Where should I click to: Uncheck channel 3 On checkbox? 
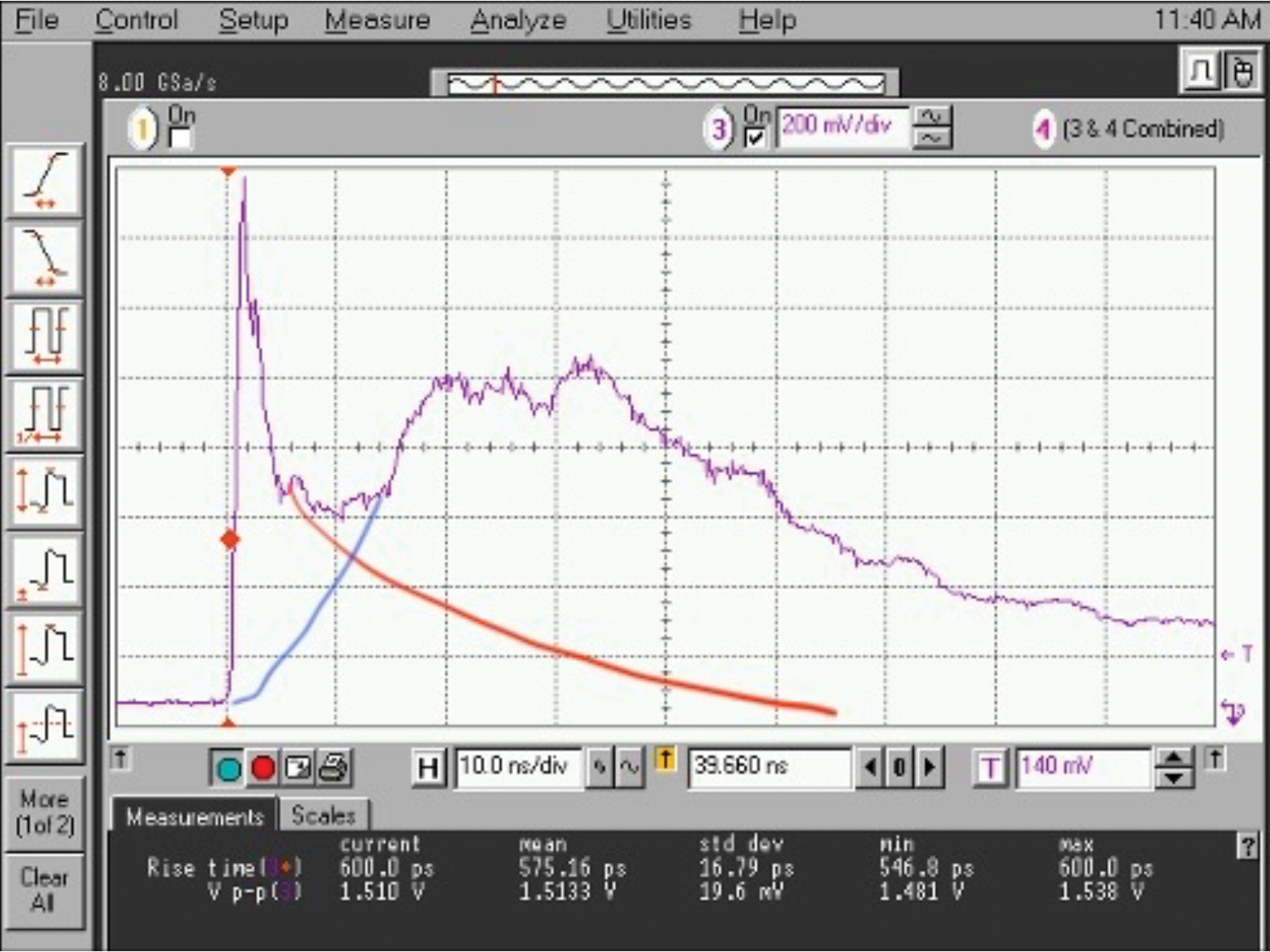(755, 138)
